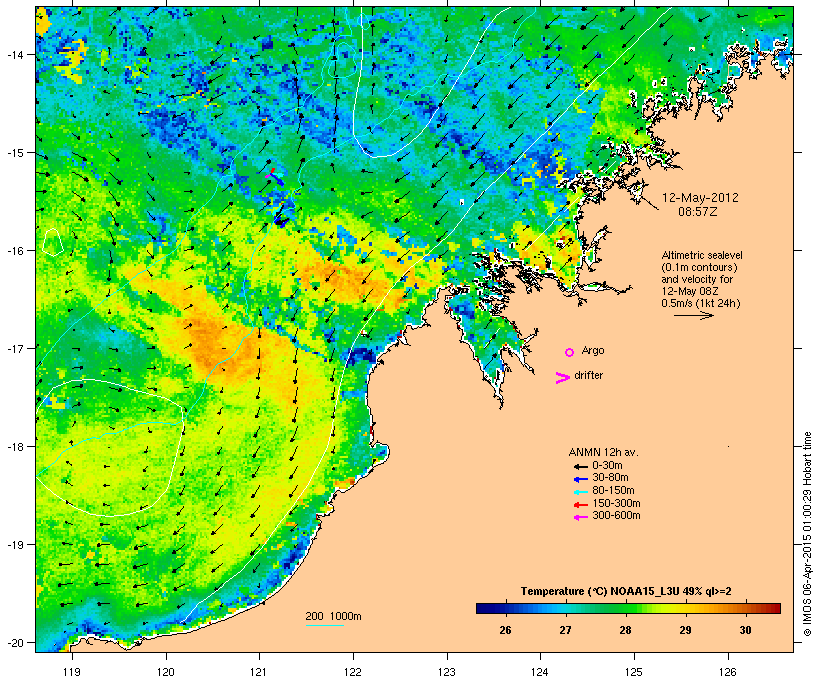Click the date label 12-May-2012
The width and height of the screenshot is (820, 680).
pyautogui.click(x=700, y=198)
